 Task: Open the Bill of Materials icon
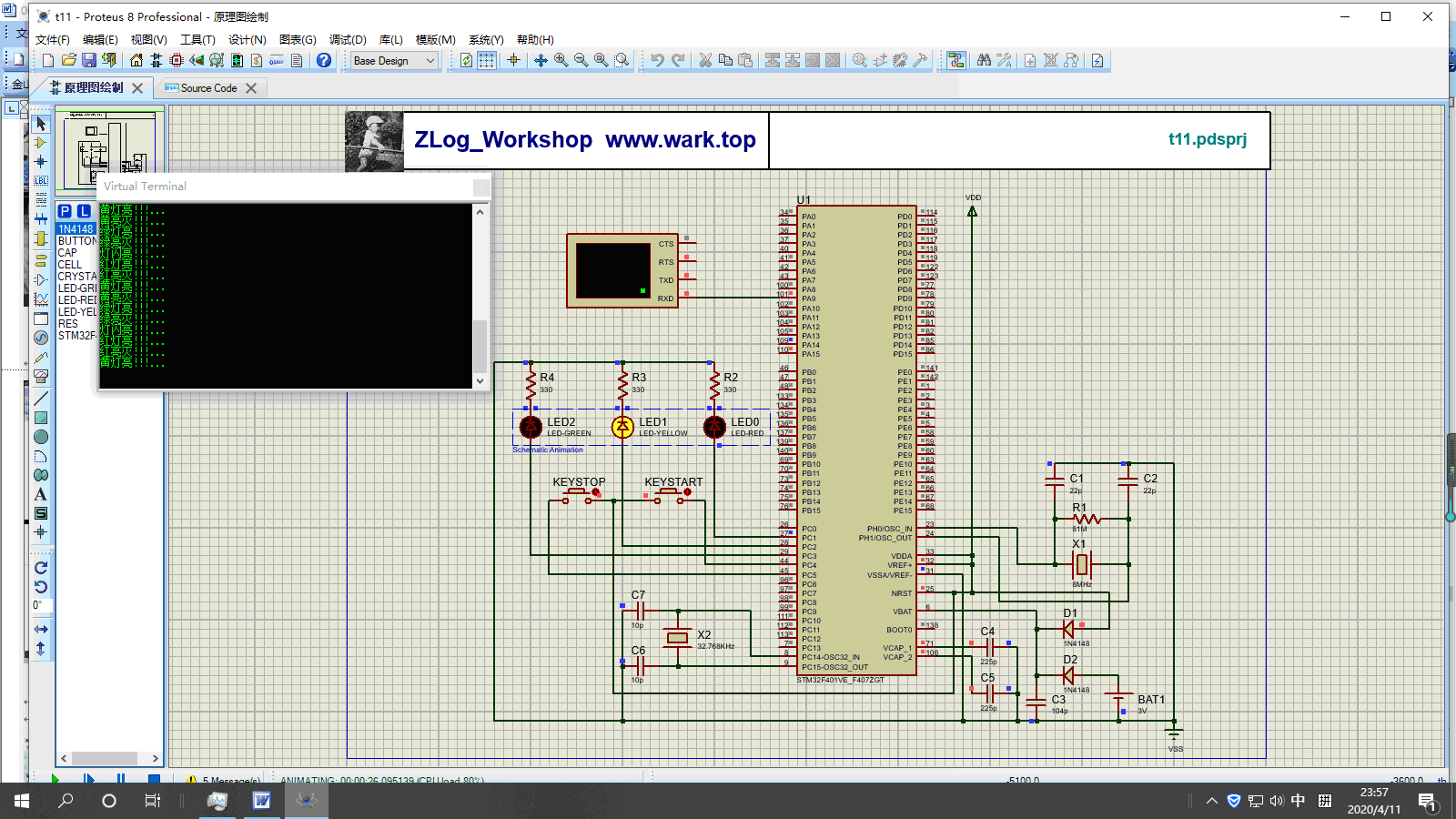[257, 60]
